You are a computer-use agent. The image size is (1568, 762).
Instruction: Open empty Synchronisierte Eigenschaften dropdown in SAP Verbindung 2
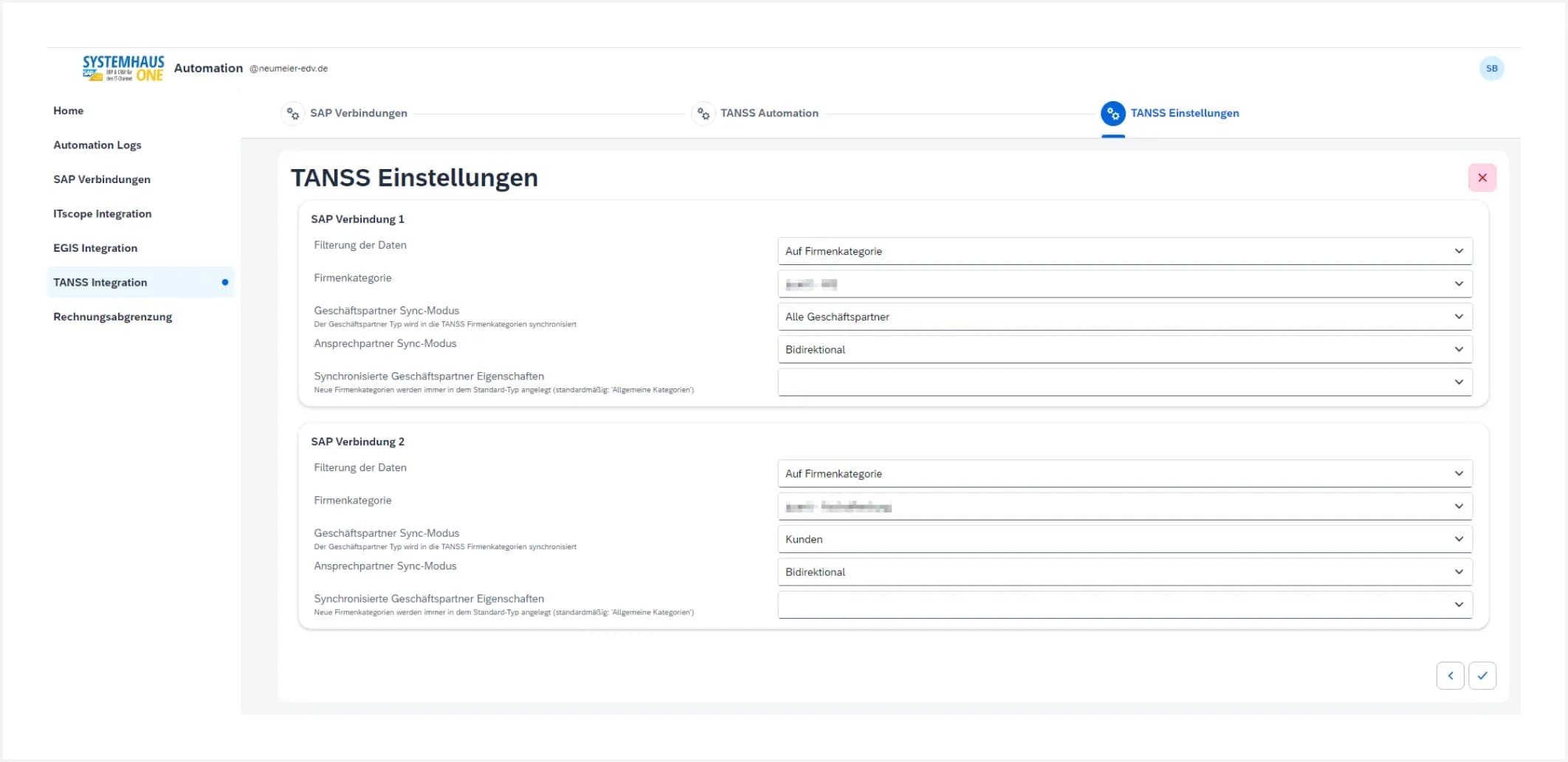click(x=1124, y=605)
